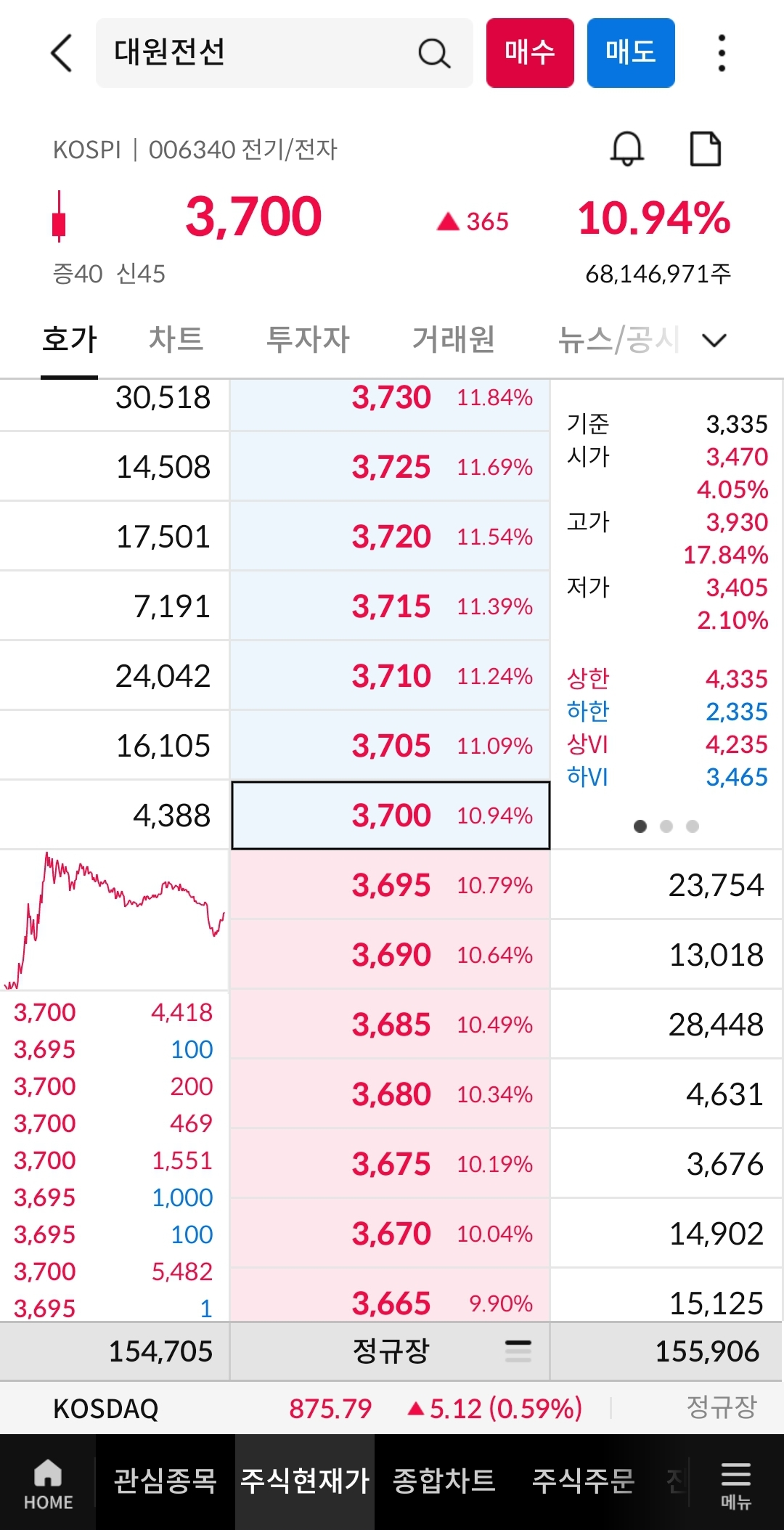The height and width of the screenshot is (1530, 784).
Task: Open 주식주문 in bottom navigation
Action: coord(583,1481)
